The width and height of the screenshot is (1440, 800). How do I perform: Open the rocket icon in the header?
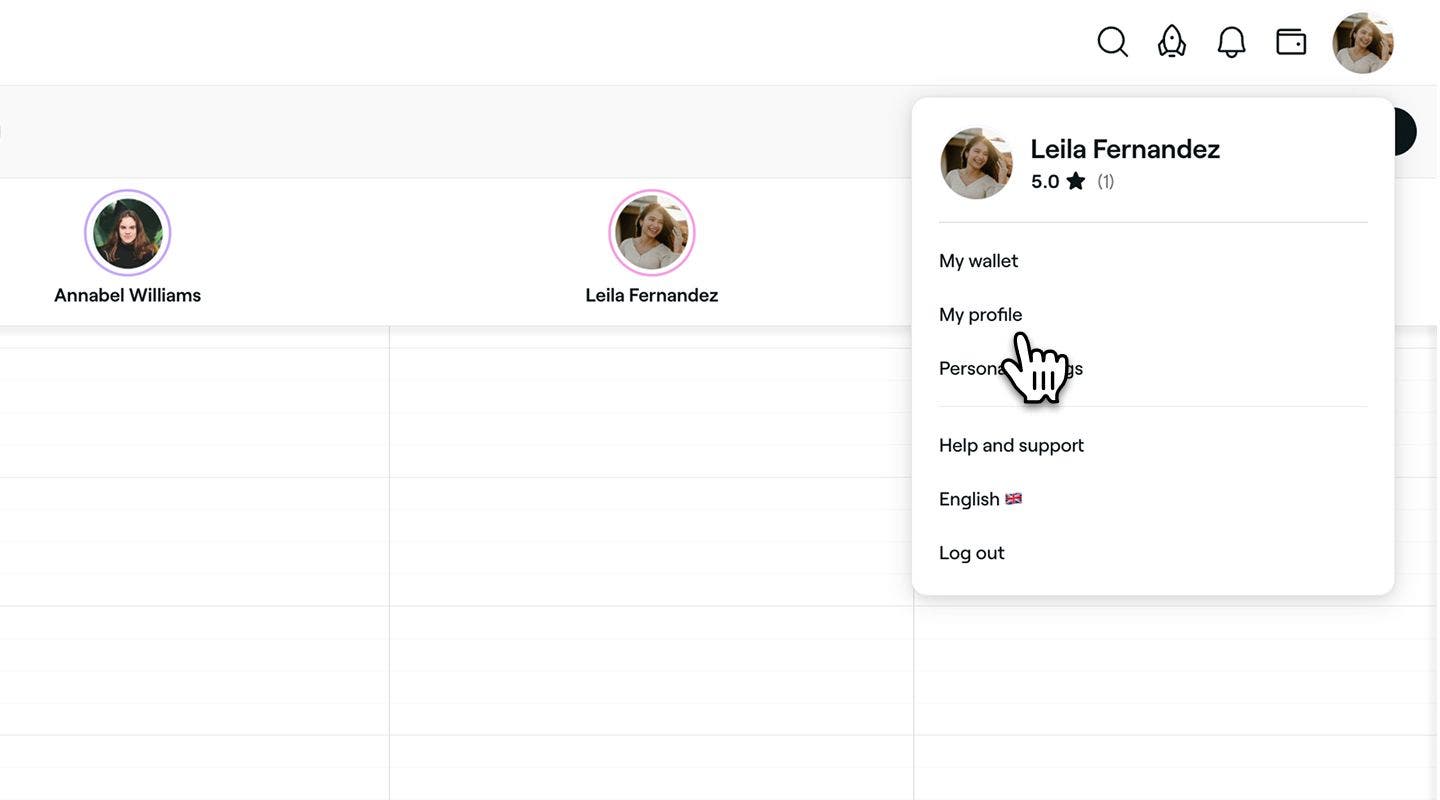coord(1171,42)
